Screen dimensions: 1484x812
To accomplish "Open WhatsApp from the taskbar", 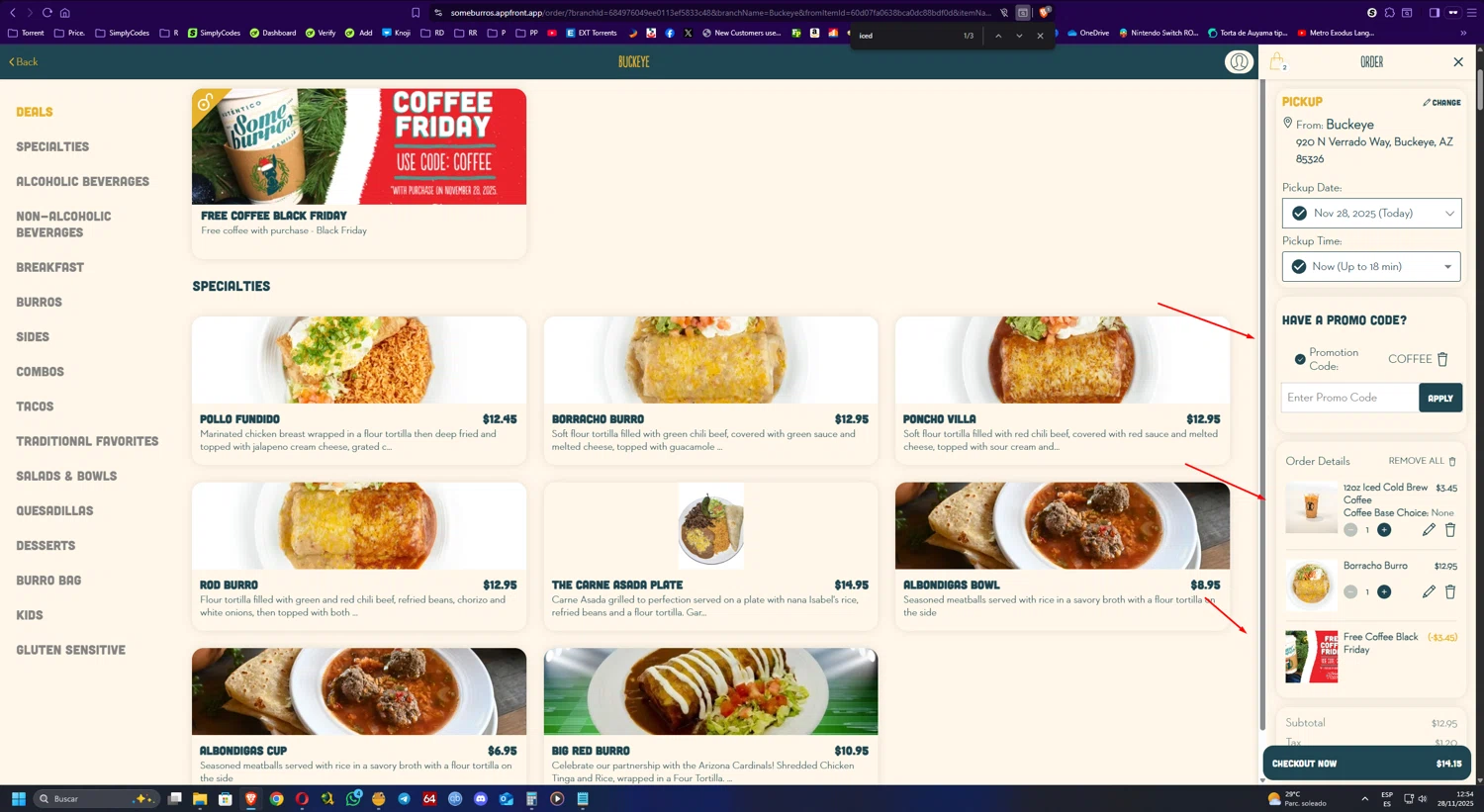I will 353,798.
